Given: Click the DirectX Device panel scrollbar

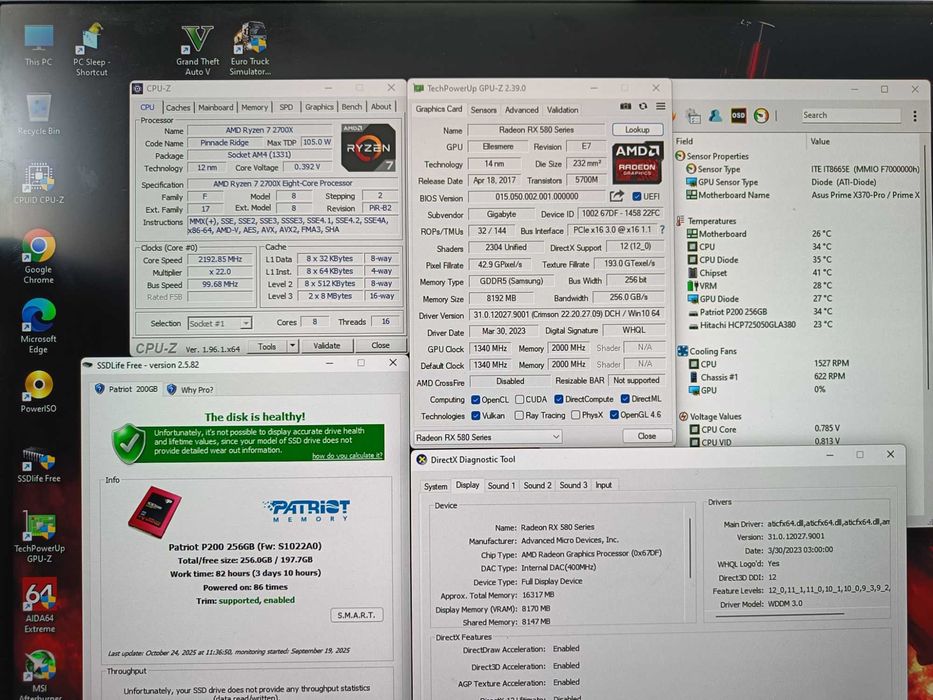Looking at the screenshot, I should click(x=690, y=548).
